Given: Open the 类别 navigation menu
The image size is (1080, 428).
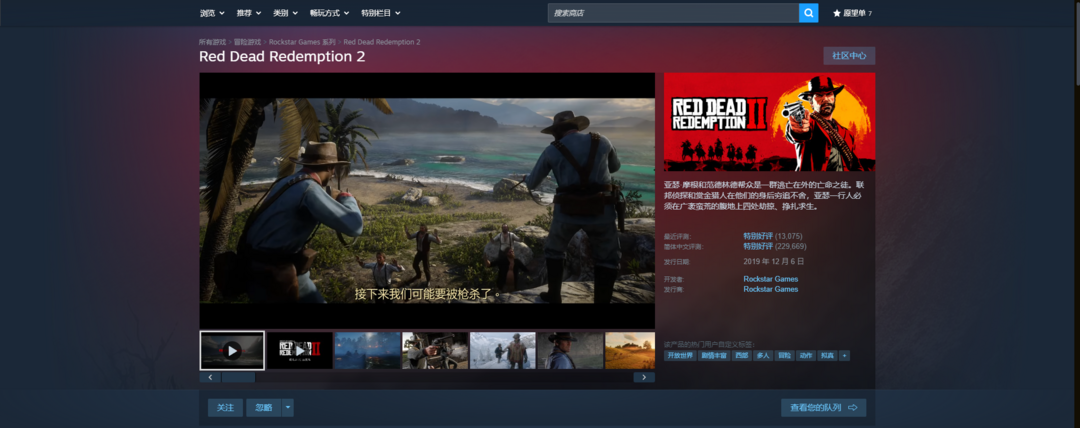Looking at the screenshot, I should (x=285, y=13).
